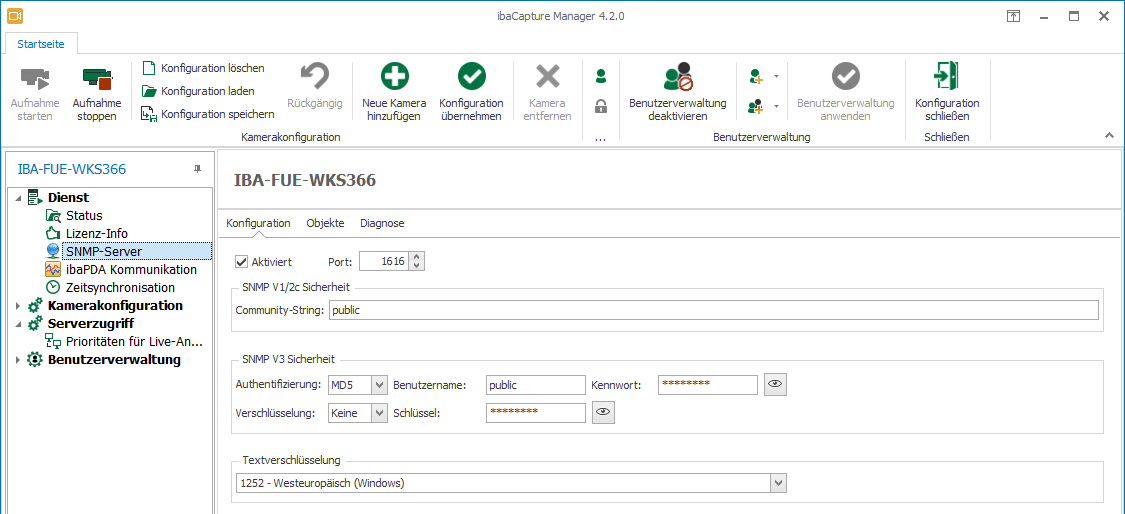Reveal Schlüssel with eye button
This screenshot has width=1125, height=514.
[x=603, y=412]
